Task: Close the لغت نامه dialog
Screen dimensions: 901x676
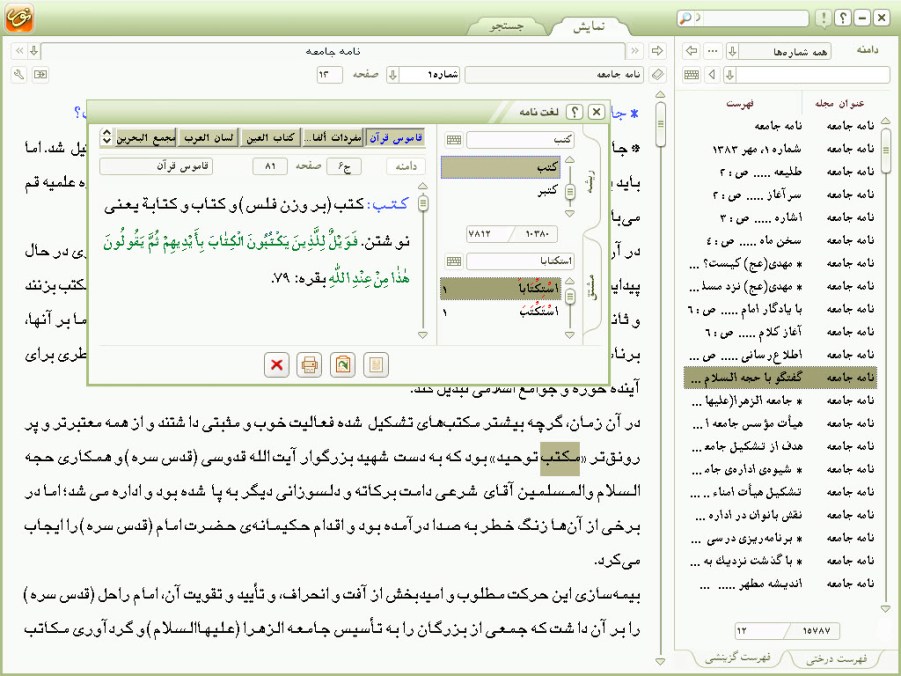Action: tap(596, 112)
